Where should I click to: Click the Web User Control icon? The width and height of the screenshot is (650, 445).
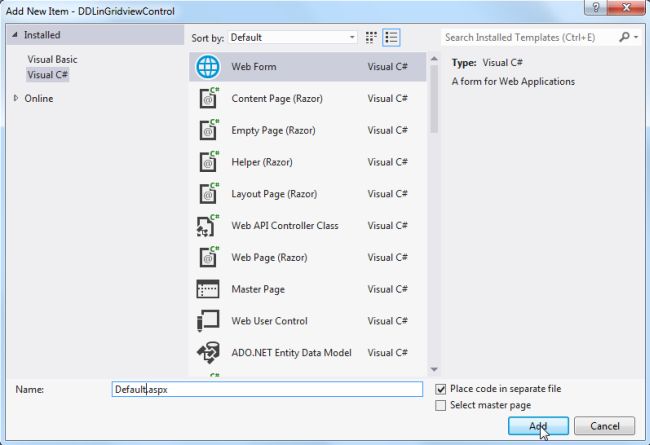[208, 321]
